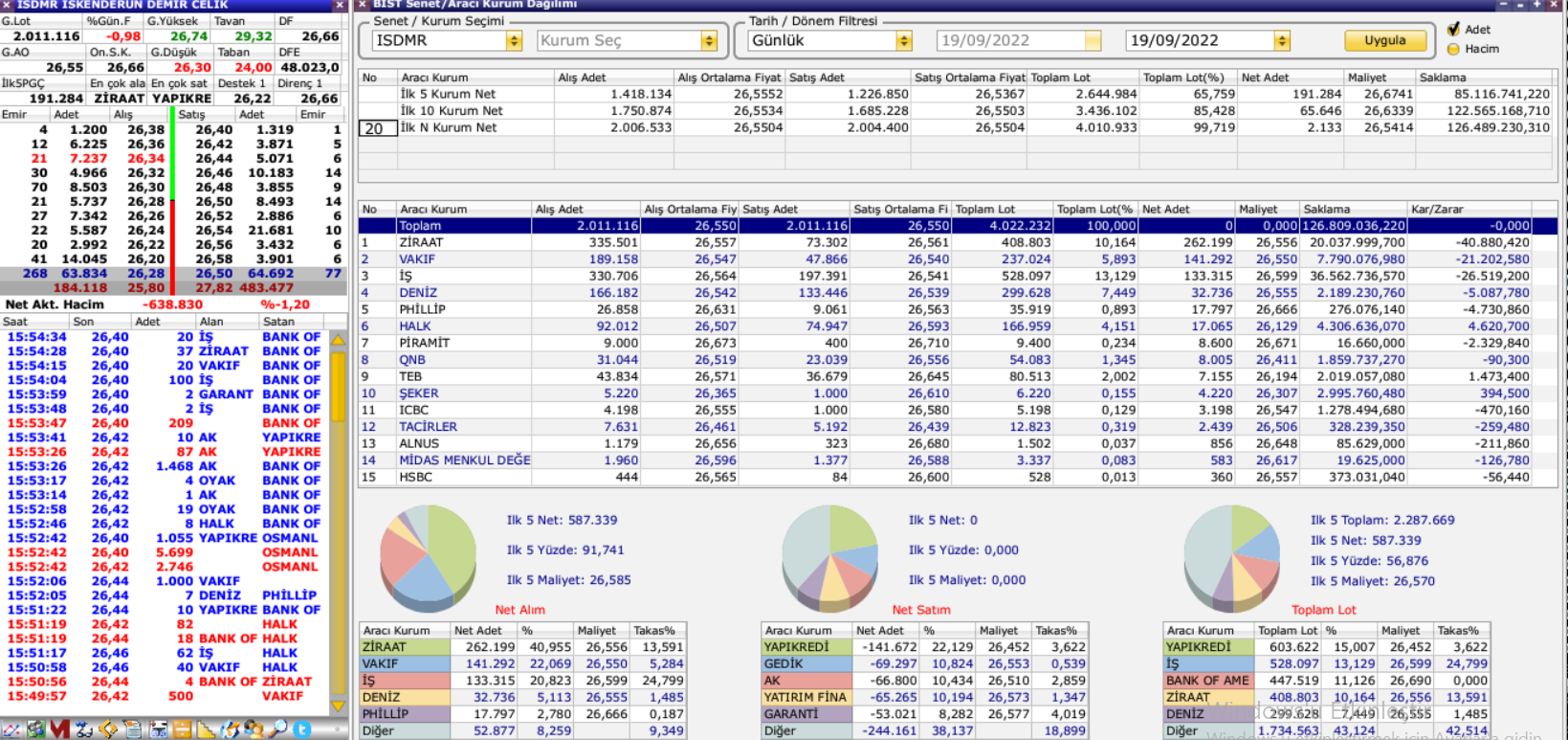The image size is (1568, 740).
Task: Click into the ISDMR symbol field
Action: tap(439, 41)
